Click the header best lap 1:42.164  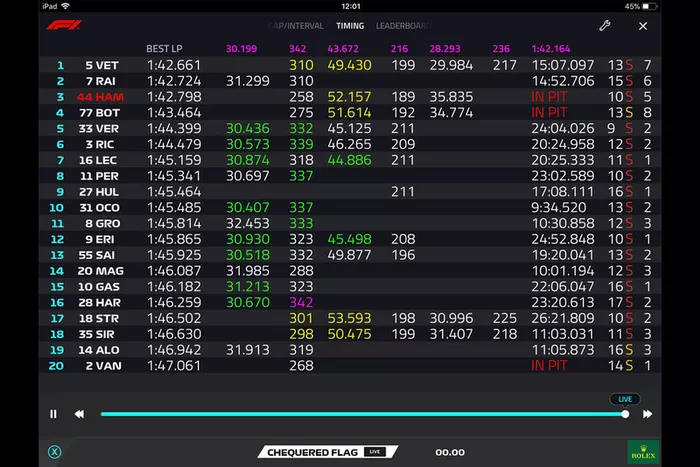(x=551, y=49)
